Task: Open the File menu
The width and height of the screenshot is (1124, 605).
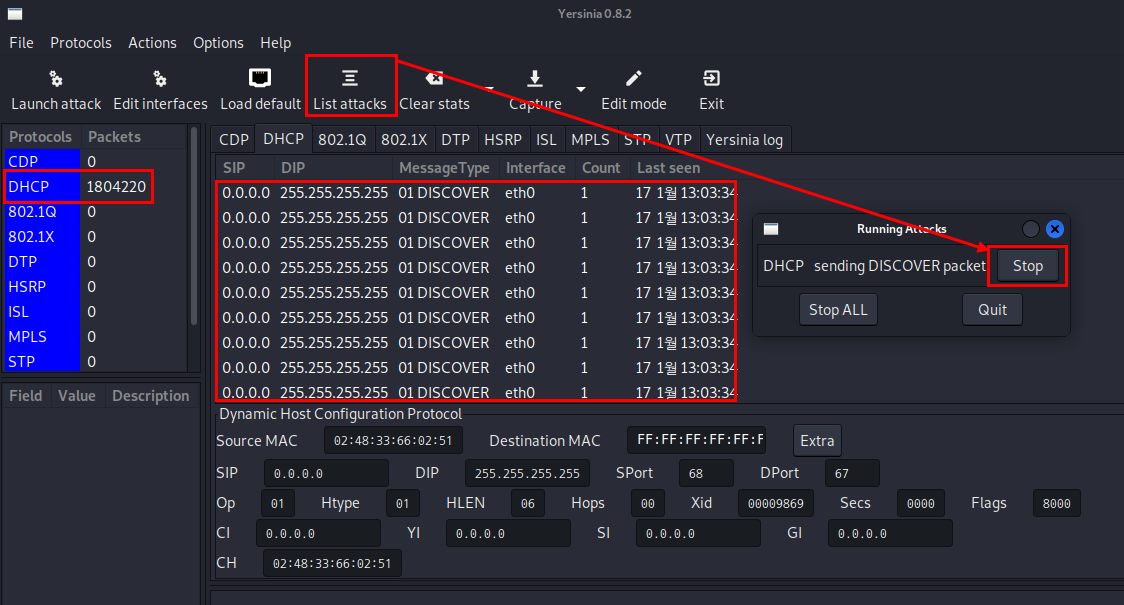Action: pos(22,43)
